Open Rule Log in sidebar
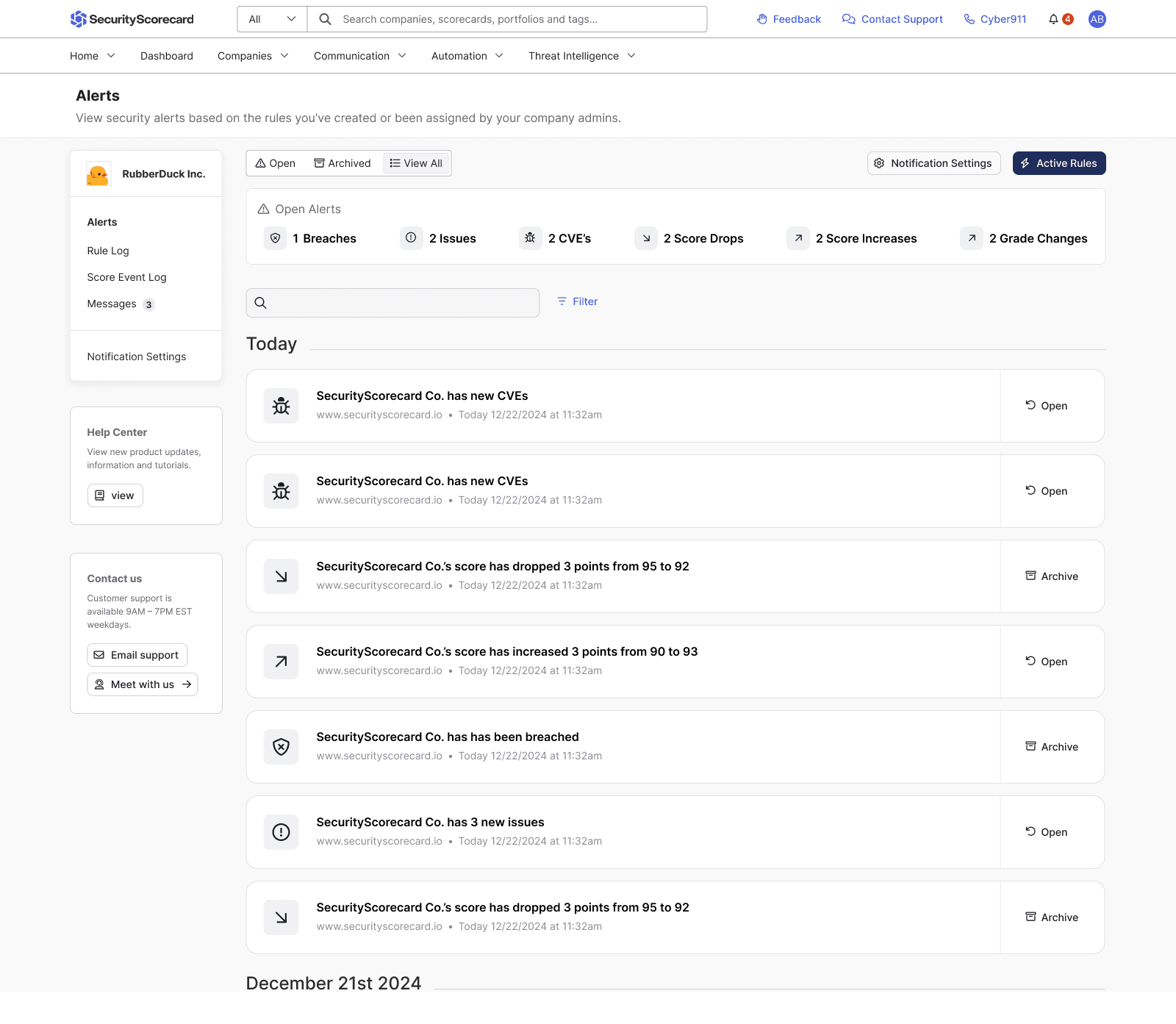 pyautogui.click(x=108, y=251)
